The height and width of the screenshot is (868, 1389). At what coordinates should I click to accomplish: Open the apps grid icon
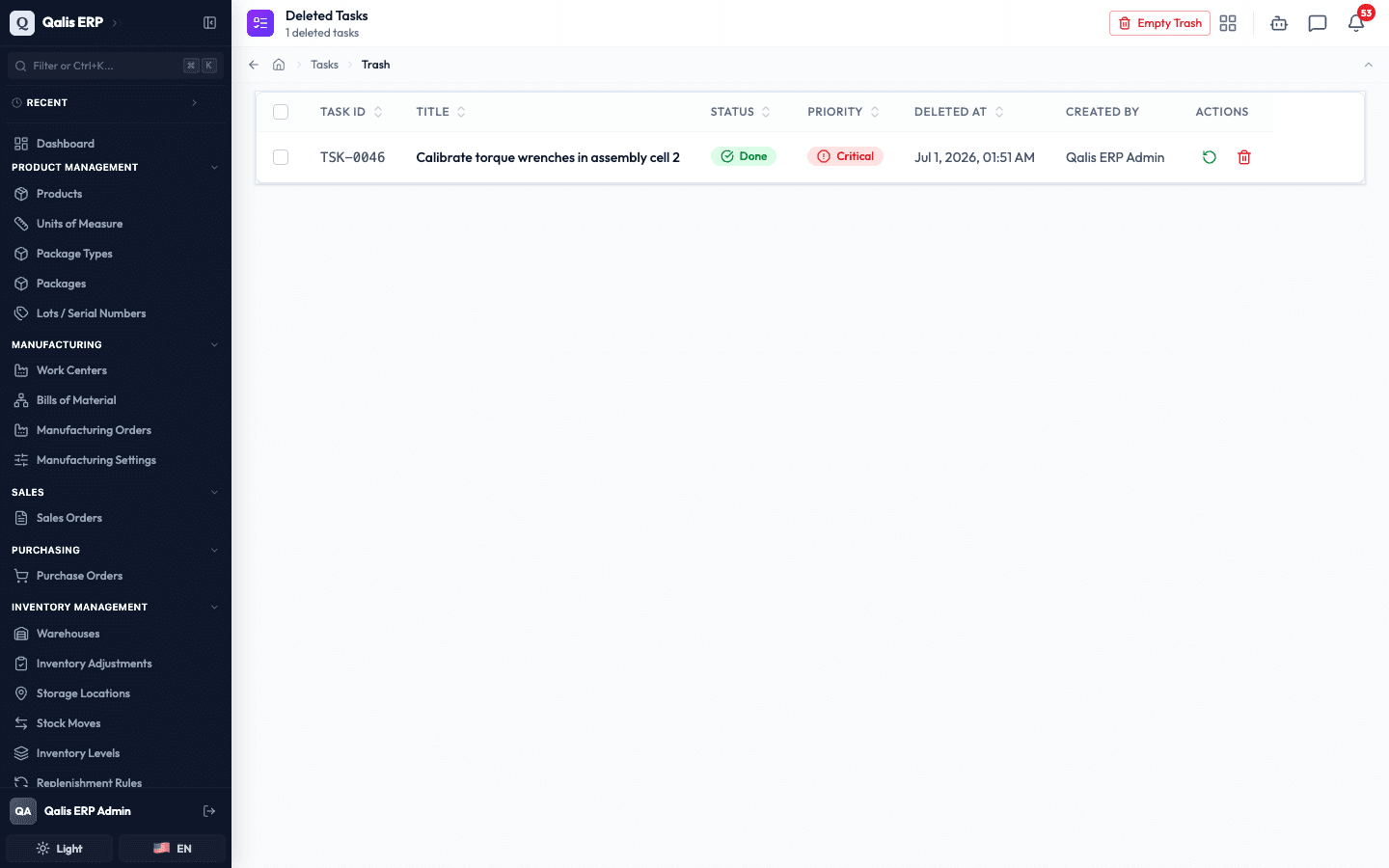tap(1228, 23)
